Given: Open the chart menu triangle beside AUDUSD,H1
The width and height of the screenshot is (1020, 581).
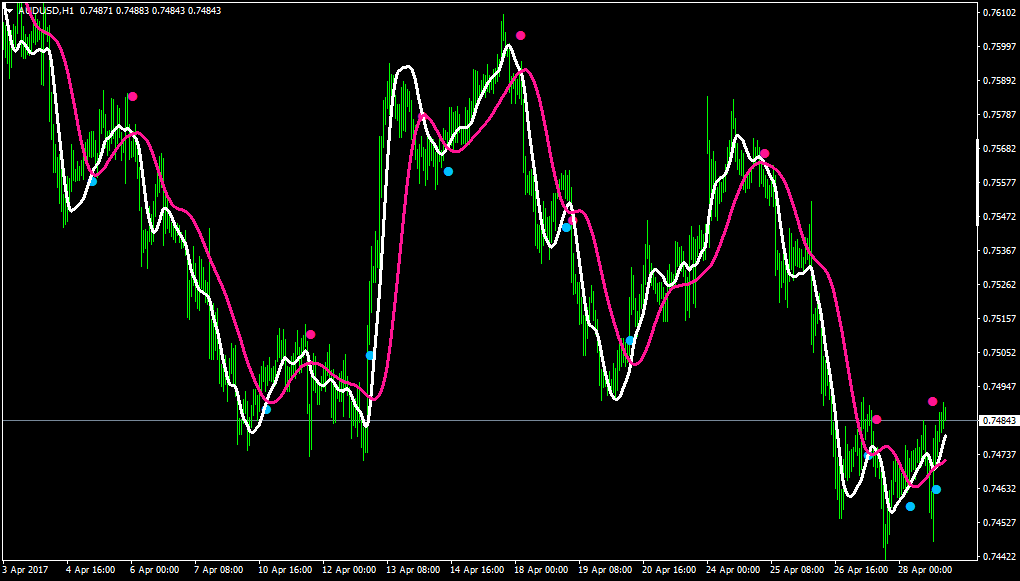Looking at the screenshot, I should [x=9, y=10].
